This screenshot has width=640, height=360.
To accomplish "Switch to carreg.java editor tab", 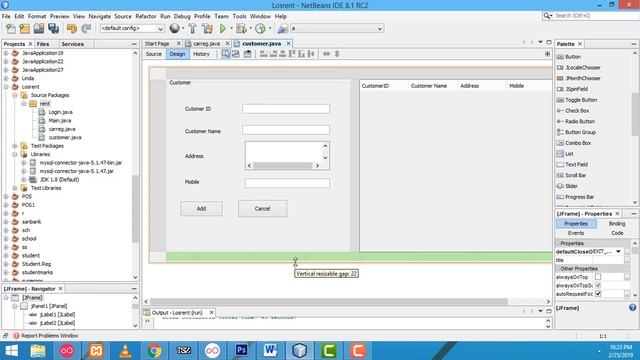I will [206, 44].
